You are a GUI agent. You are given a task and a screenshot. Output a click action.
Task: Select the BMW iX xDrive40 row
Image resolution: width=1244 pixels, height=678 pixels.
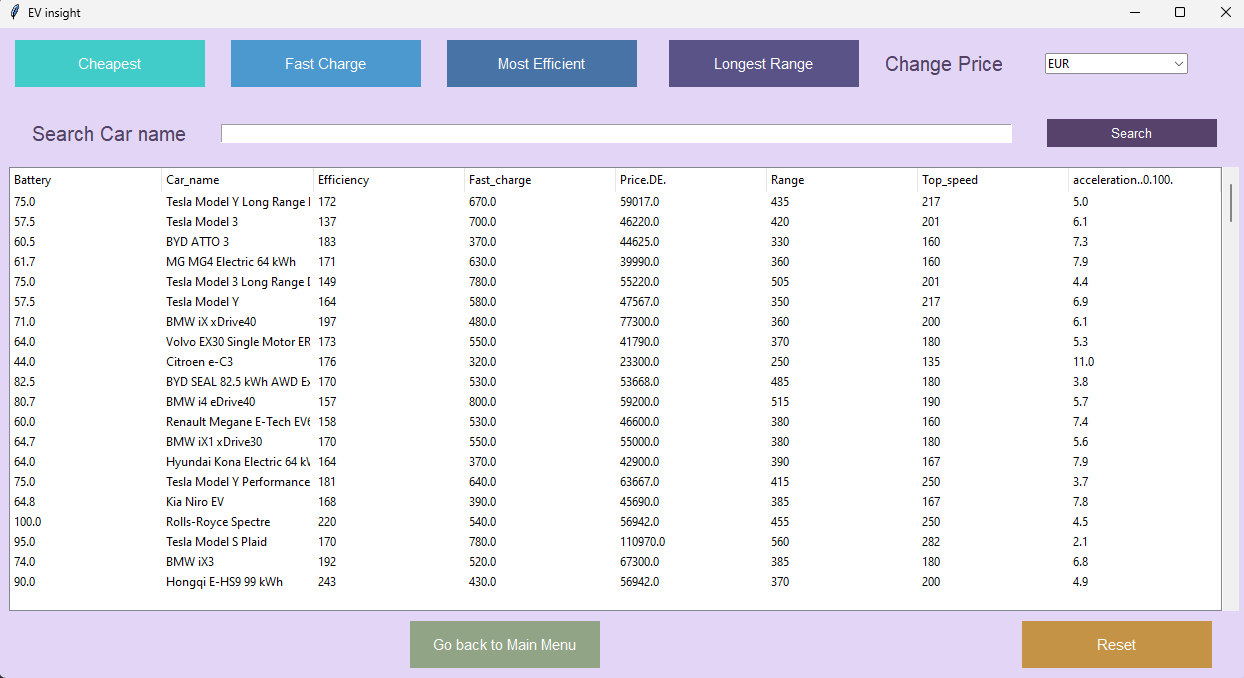[615, 322]
